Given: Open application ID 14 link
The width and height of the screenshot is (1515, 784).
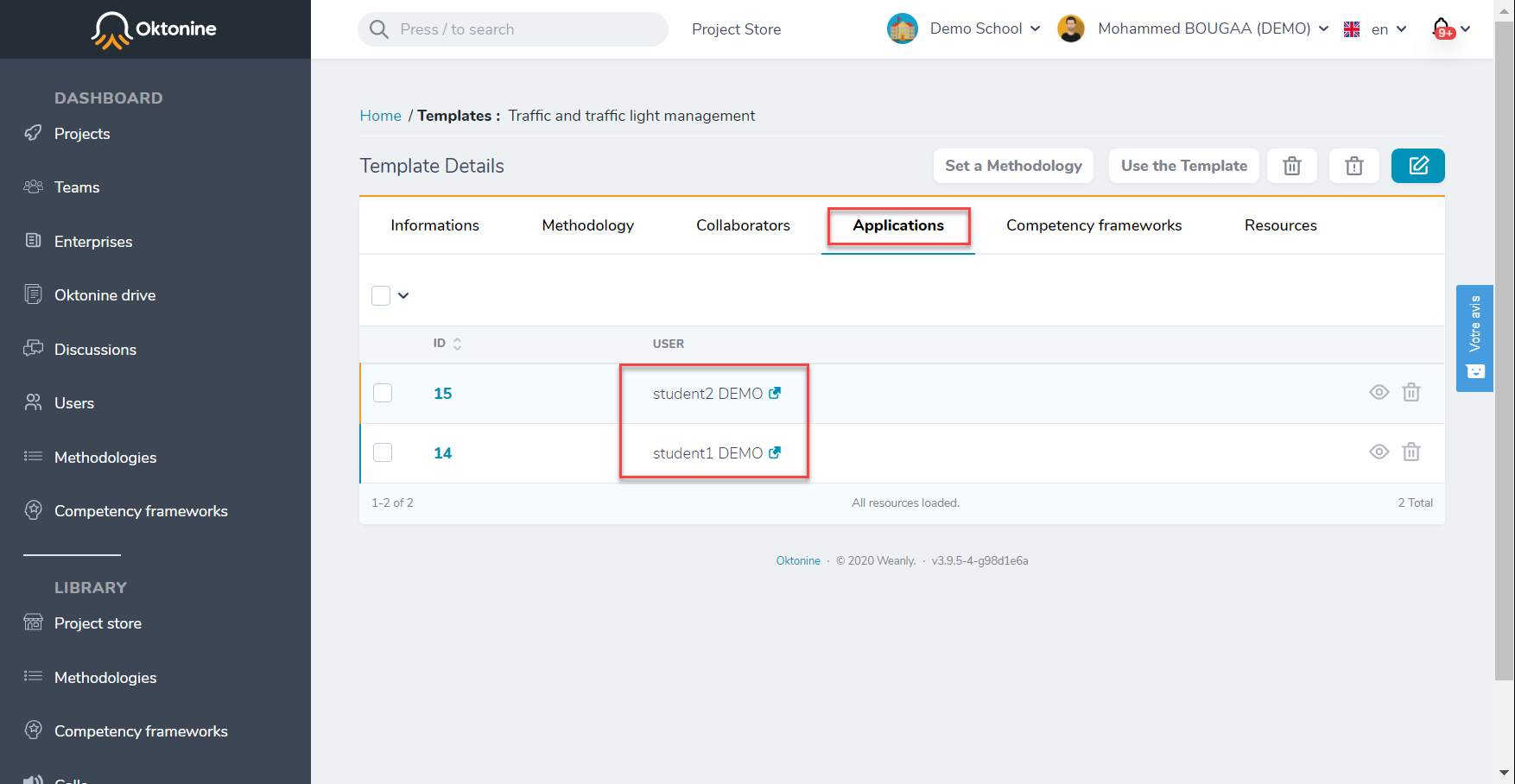Looking at the screenshot, I should 442,452.
